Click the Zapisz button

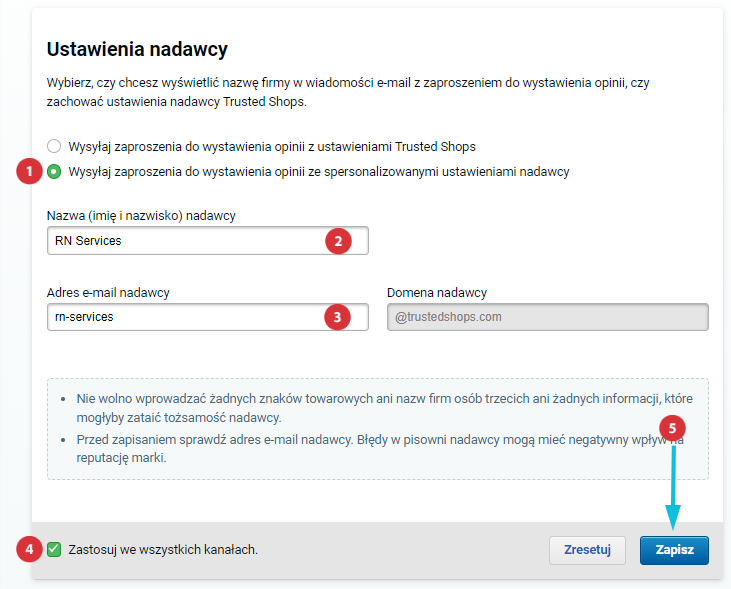tap(674, 550)
